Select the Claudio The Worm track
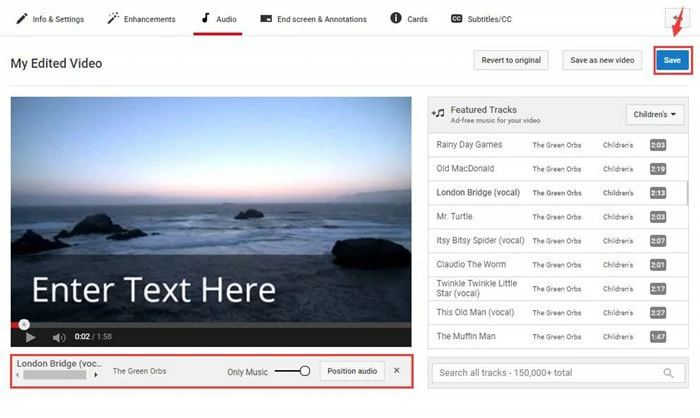The image size is (700, 418). (x=557, y=264)
